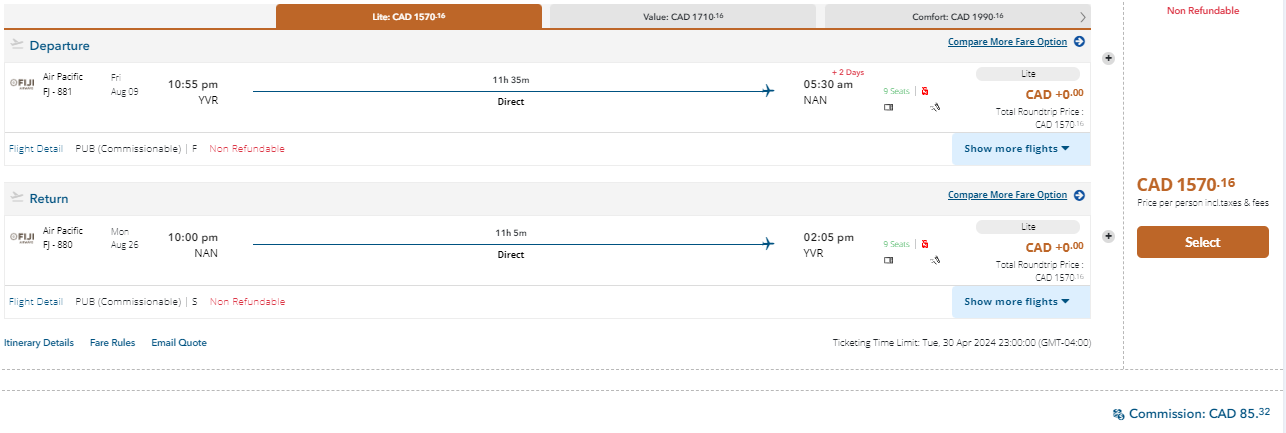This screenshot has height=433, width=1286.
Task: Open Itinerary Details link
Action: (x=39, y=342)
